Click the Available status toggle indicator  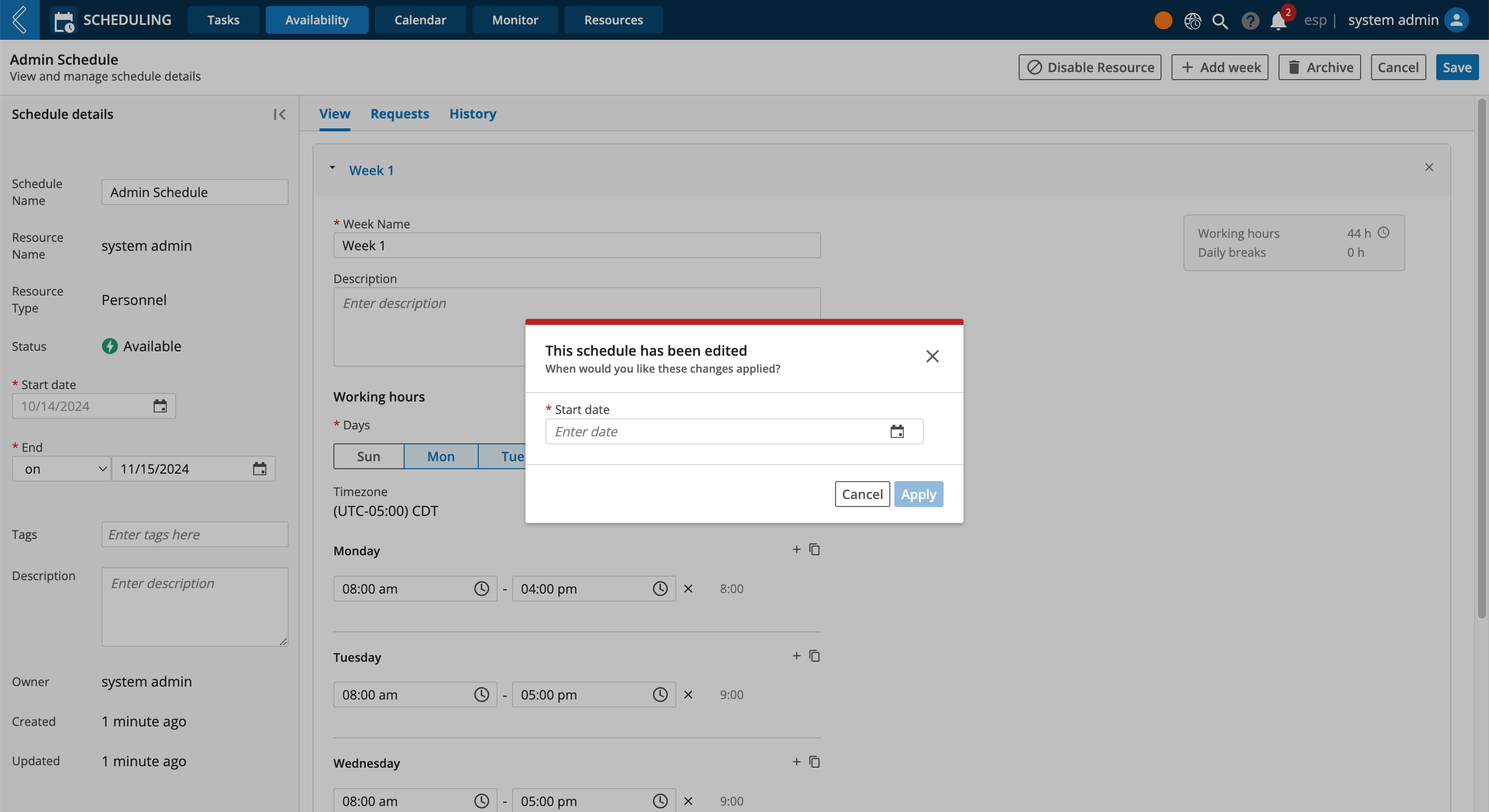109,345
